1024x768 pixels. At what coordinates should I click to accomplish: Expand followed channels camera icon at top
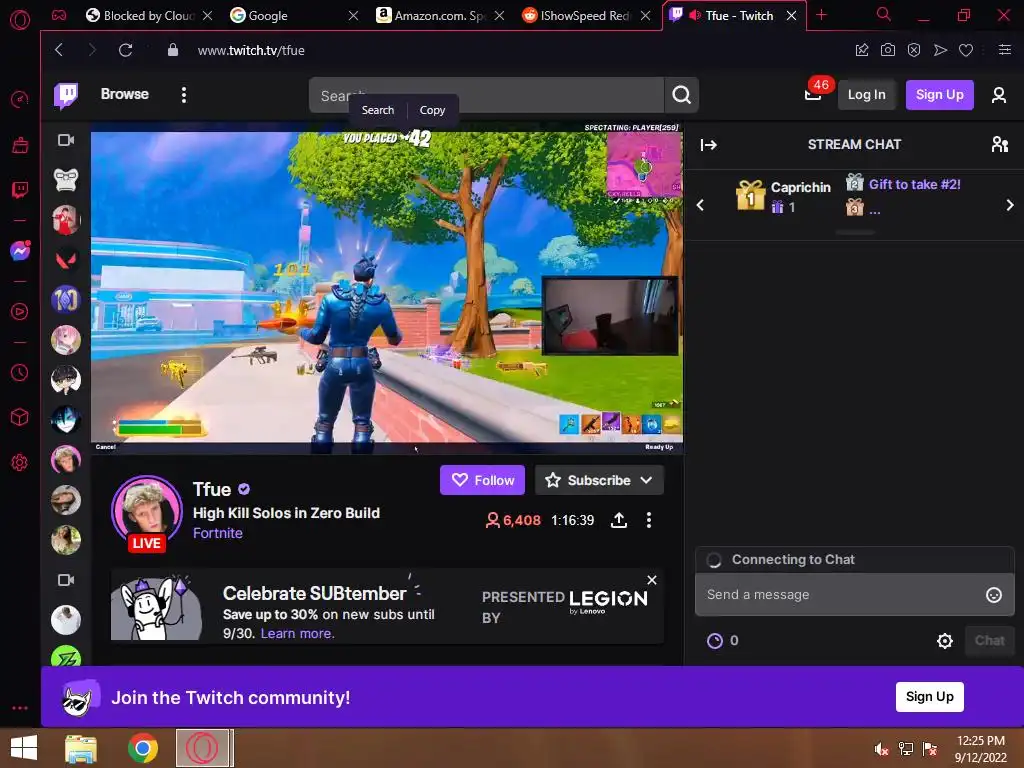pyautogui.click(x=66, y=140)
